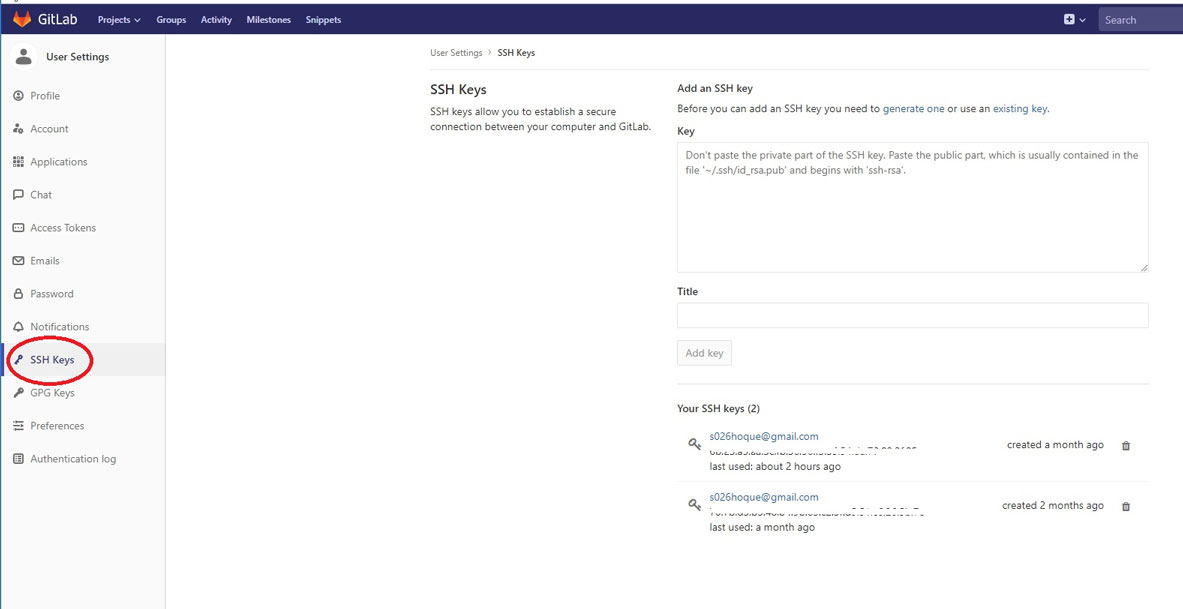Click the User Settings avatar icon

[24, 57]
